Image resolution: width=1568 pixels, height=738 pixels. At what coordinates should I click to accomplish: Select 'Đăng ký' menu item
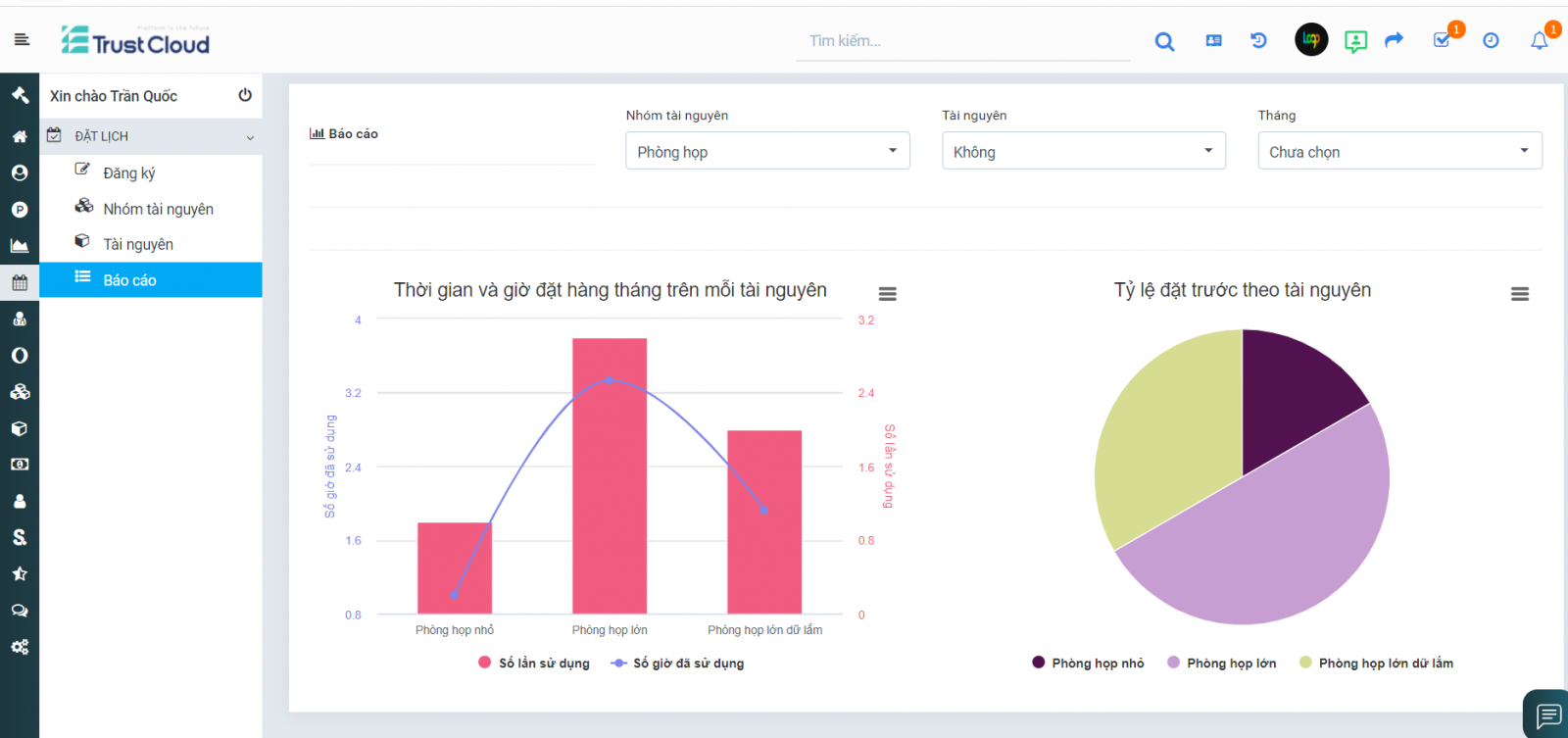[128, 172]
